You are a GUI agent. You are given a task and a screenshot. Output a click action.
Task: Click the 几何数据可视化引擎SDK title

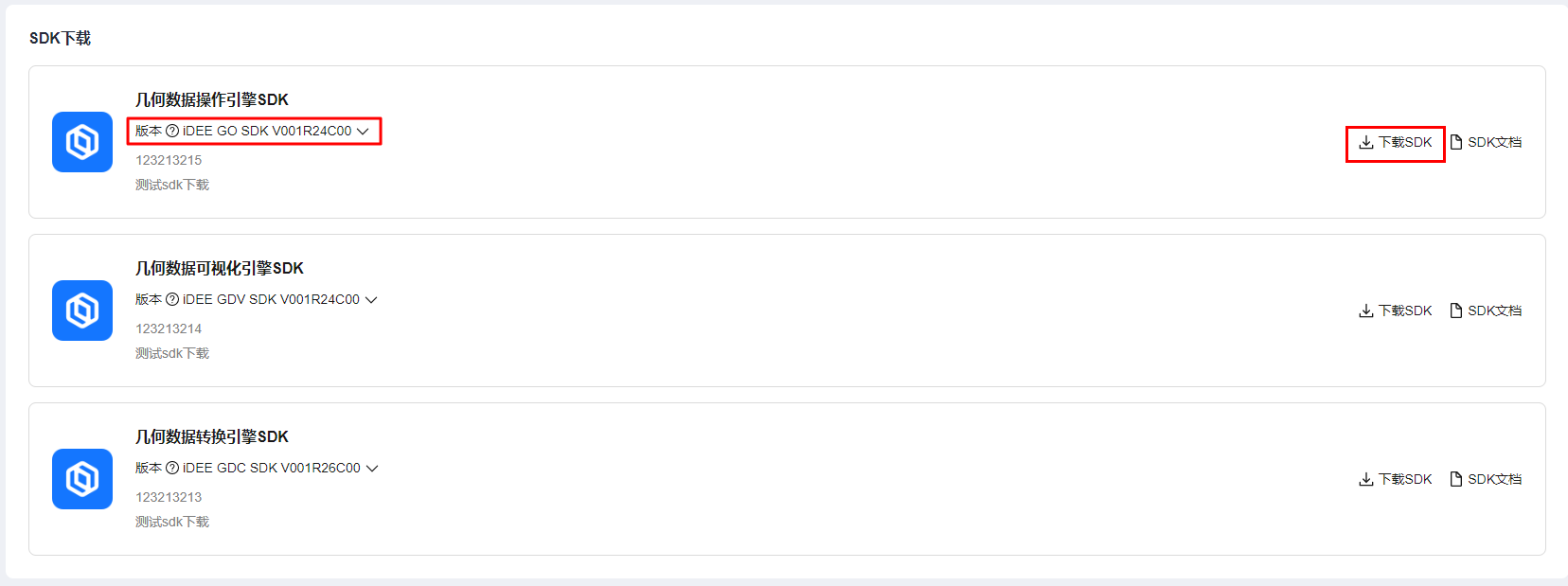coord(220,268)
